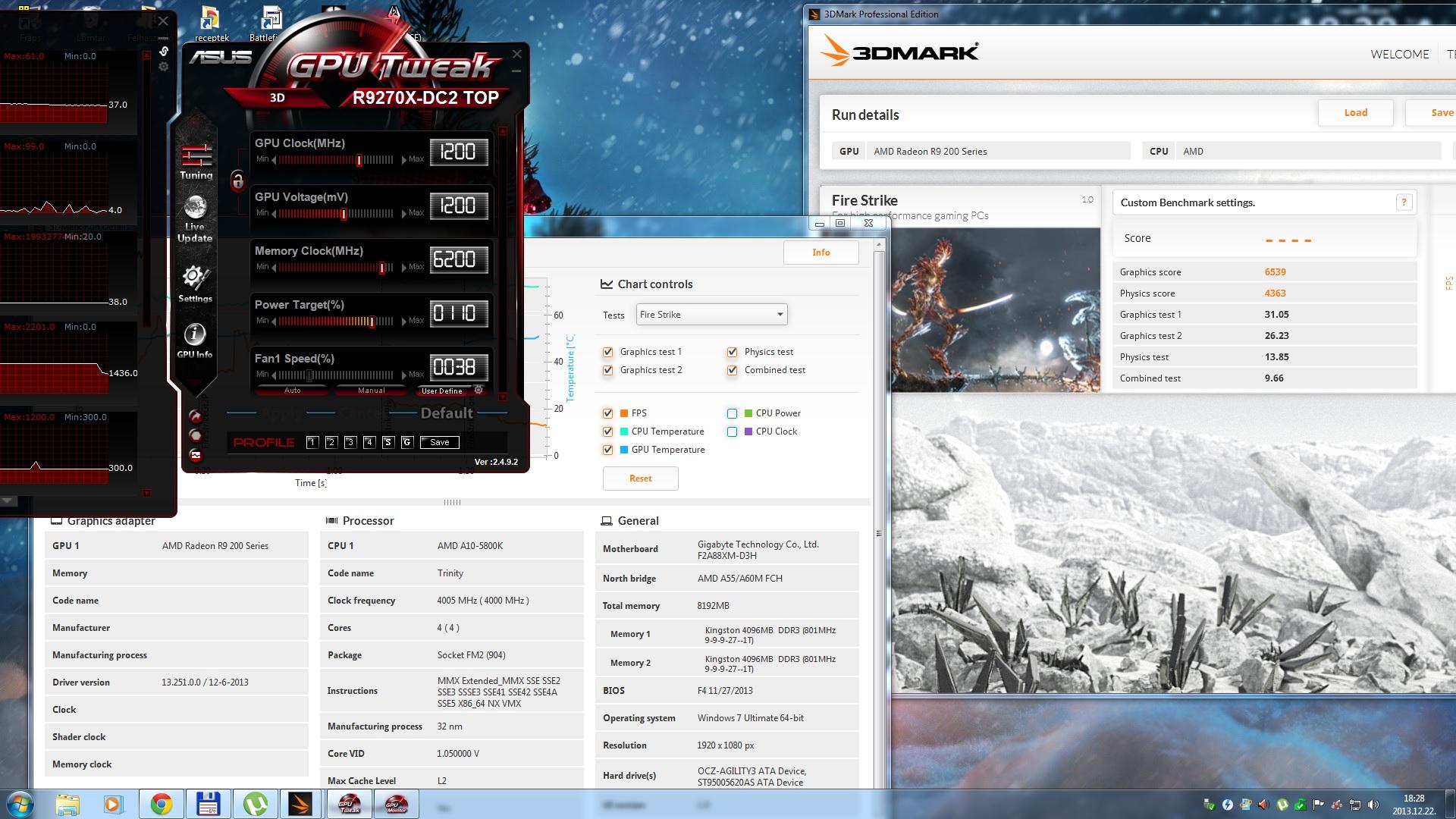Screen dimensions: 1456x819
Task: Disable the FPS chart series
Action: click(x=607, y=413)
